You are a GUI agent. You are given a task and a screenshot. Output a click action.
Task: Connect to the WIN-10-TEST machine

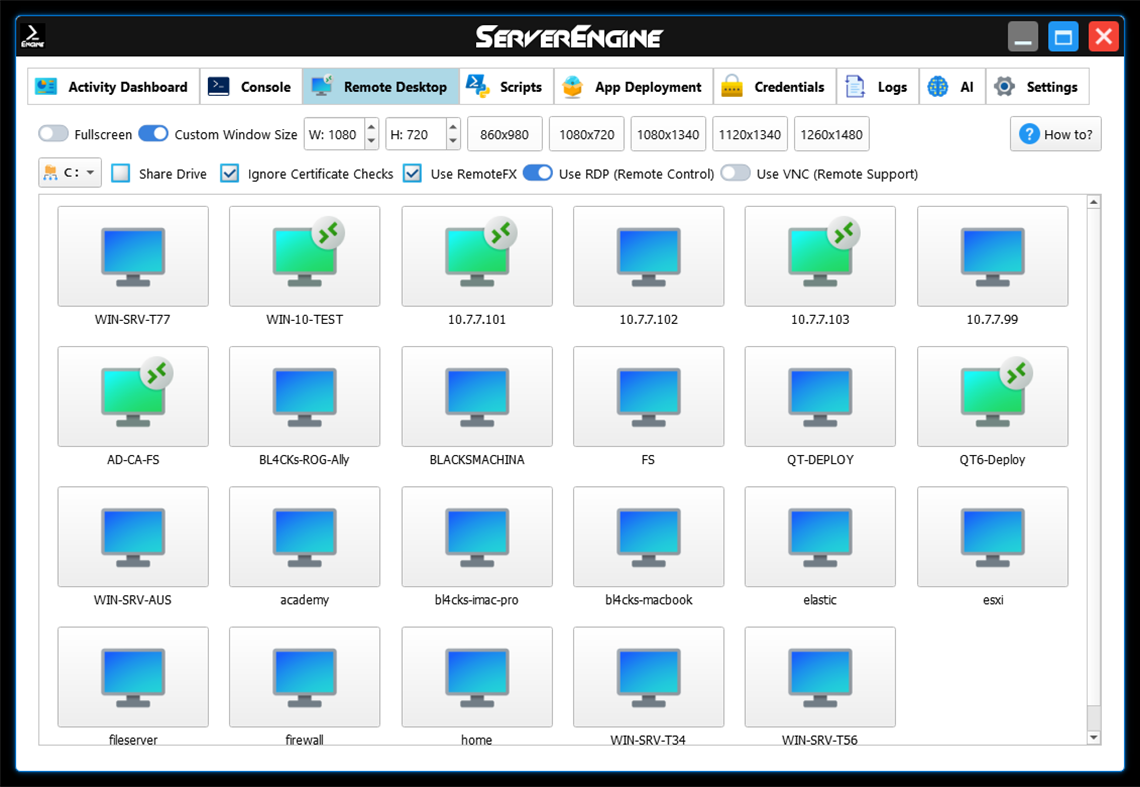click(x=304, y=256)
